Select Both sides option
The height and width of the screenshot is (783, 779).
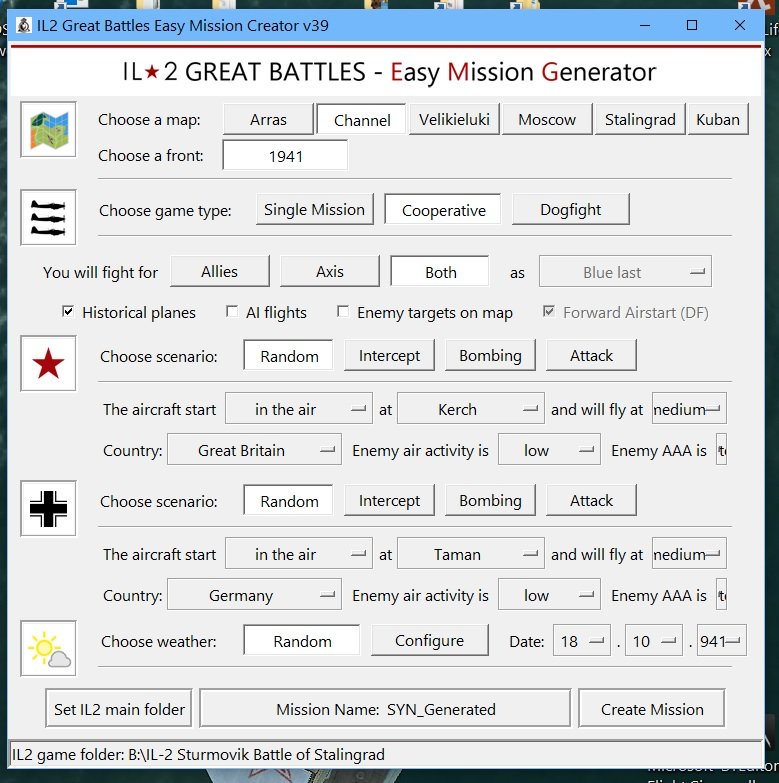click(440, 271)
